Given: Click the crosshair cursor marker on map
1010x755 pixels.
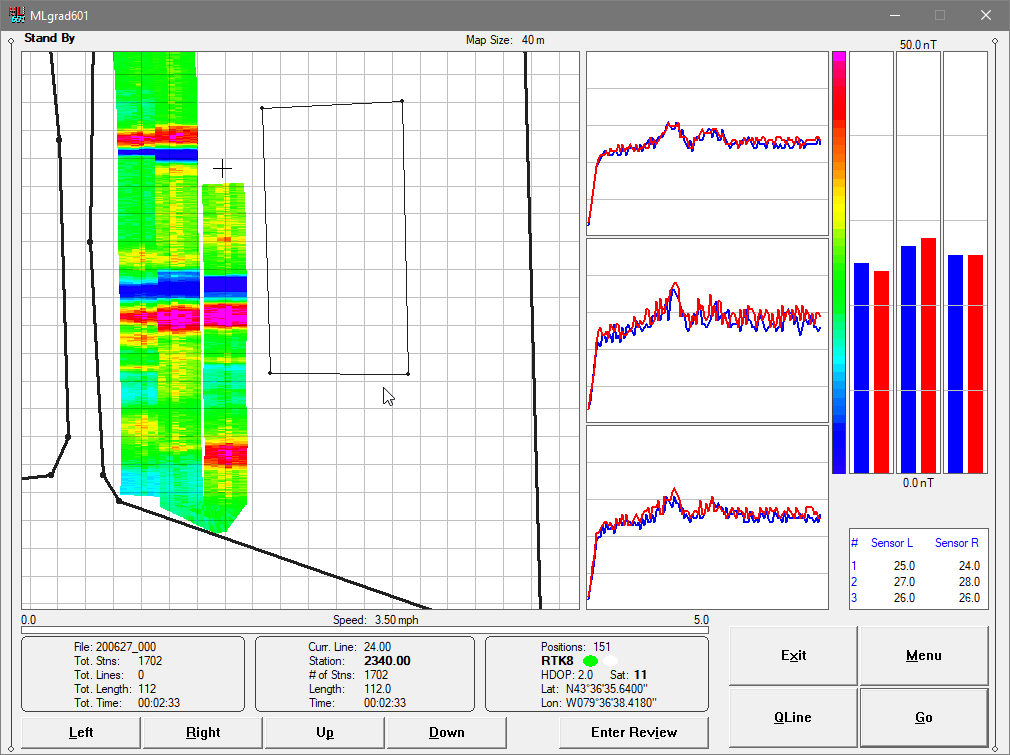Looking at the screenshot, I should [222, 169].
